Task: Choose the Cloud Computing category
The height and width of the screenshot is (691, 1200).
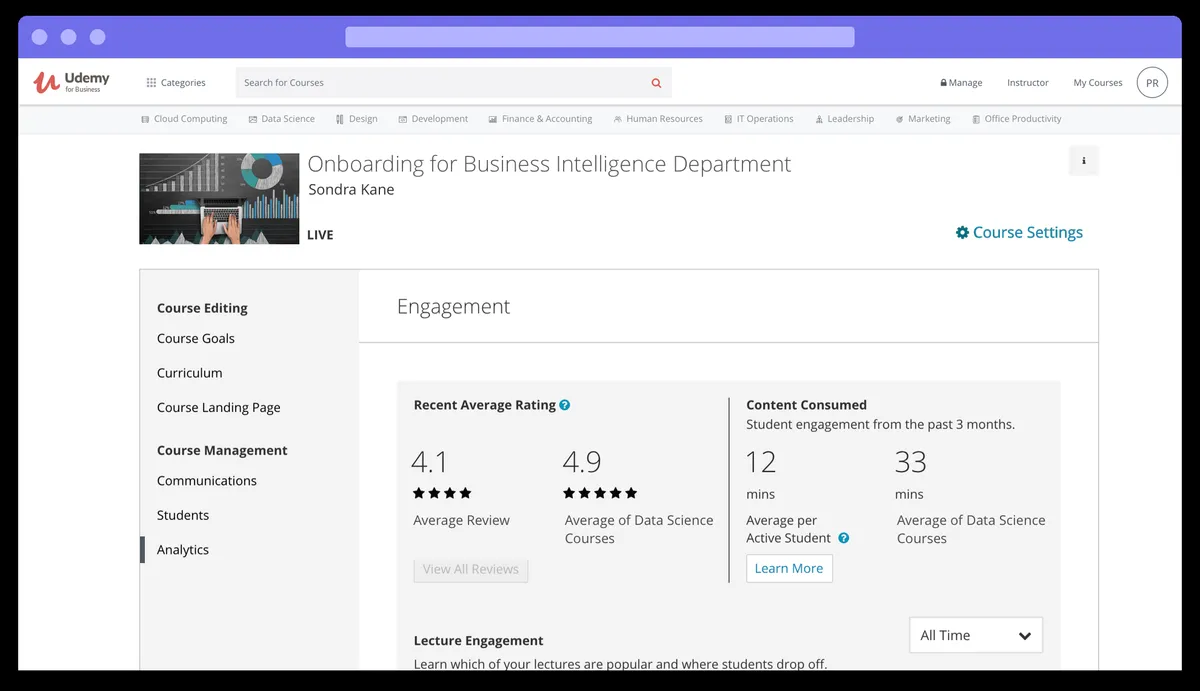Action: (x=184, y=119)
